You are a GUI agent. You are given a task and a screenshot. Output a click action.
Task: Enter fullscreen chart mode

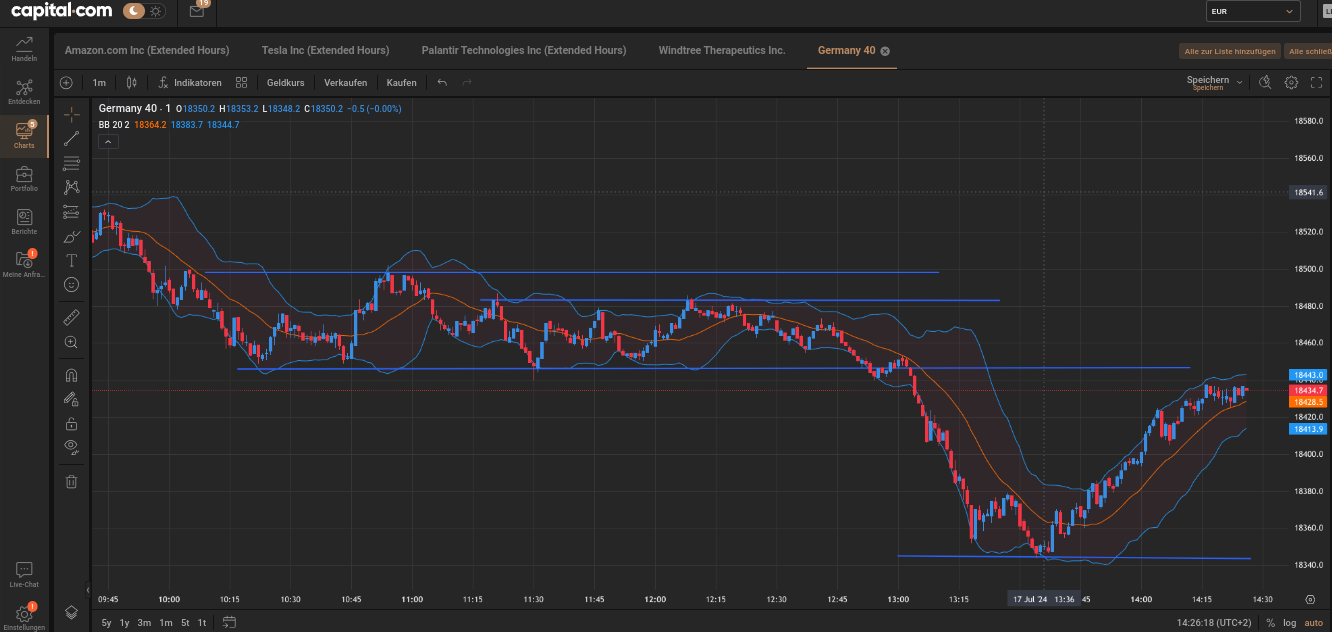pyautogui.click(x=1316, y=83)
